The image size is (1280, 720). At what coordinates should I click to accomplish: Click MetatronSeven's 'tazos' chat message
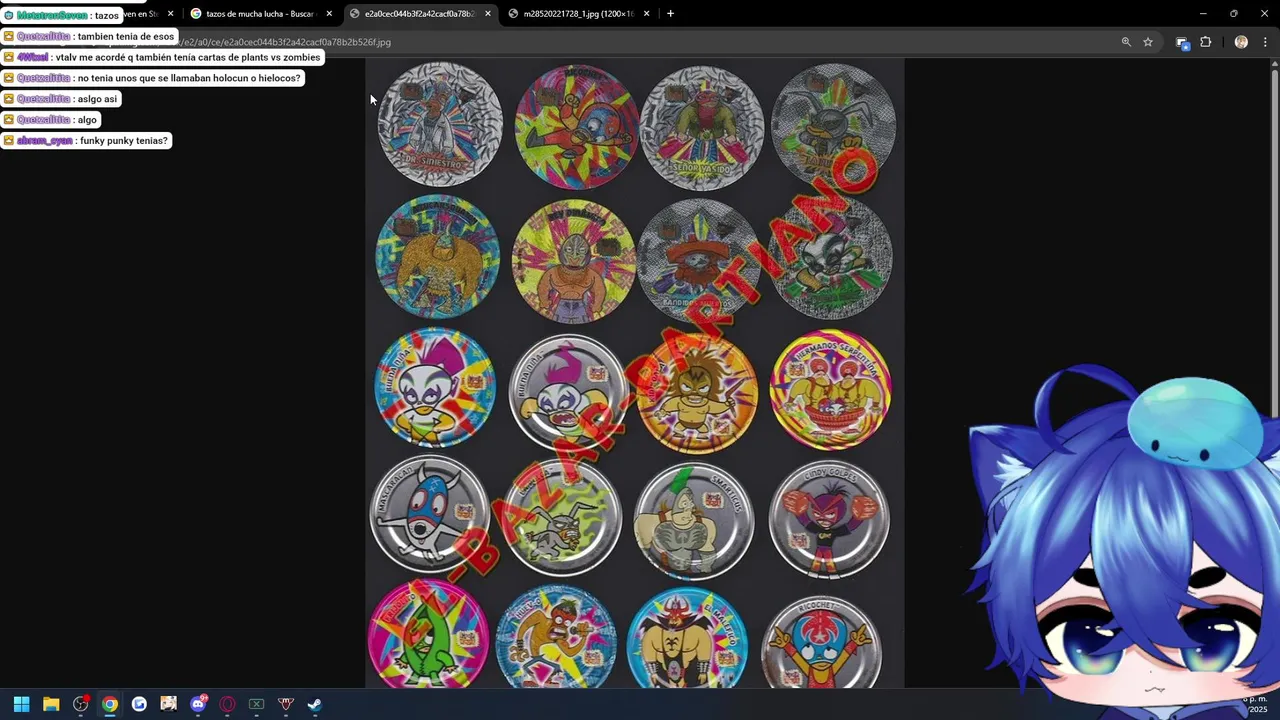pos(62,15)
